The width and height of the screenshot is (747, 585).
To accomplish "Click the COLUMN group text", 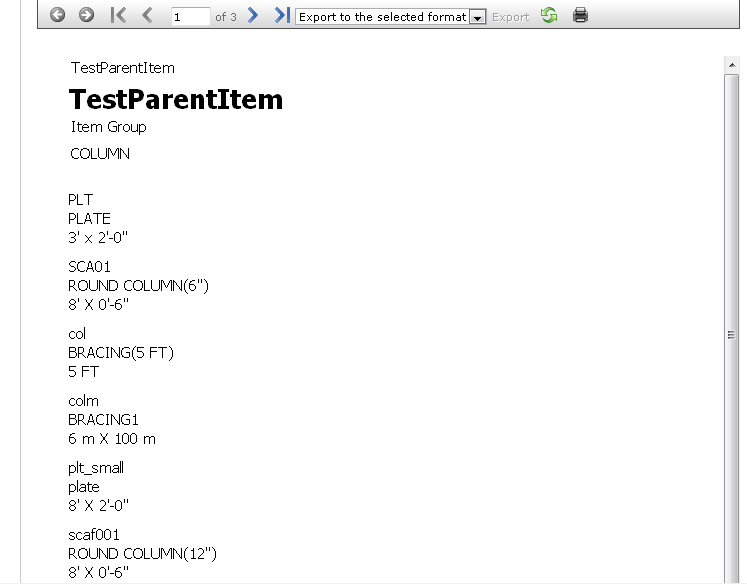I will (x=100, y=154).
